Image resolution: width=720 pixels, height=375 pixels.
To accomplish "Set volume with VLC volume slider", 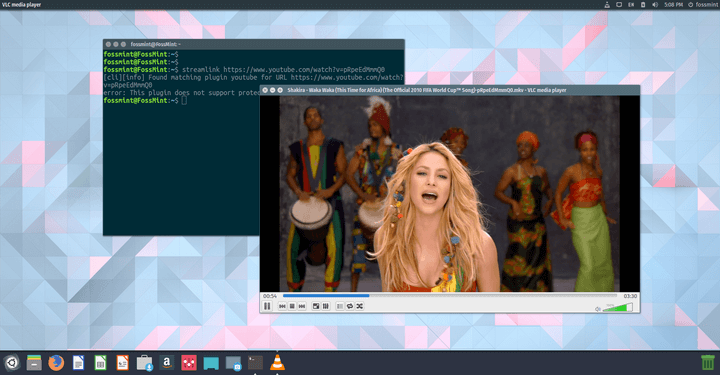I will tap(618, 308).
